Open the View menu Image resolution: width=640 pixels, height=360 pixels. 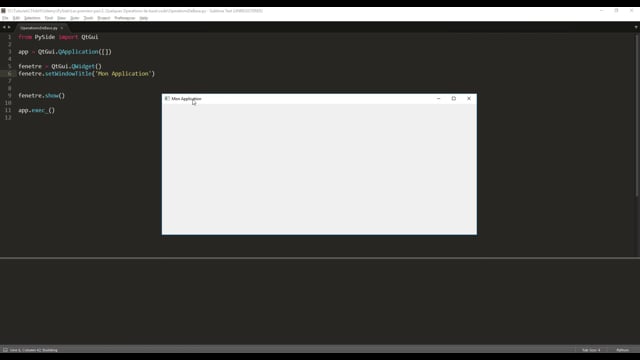click(62, 18)
